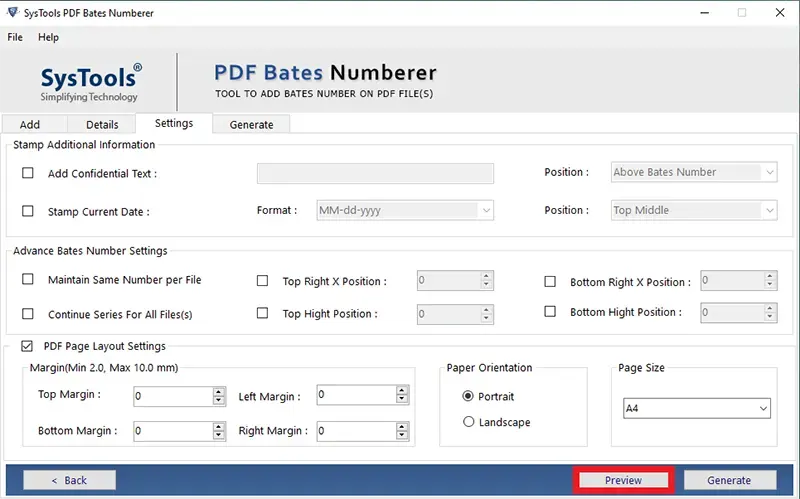Click the Left Margin value field
The height and width of the screenshot is (499, 800).
click(356, 394)
